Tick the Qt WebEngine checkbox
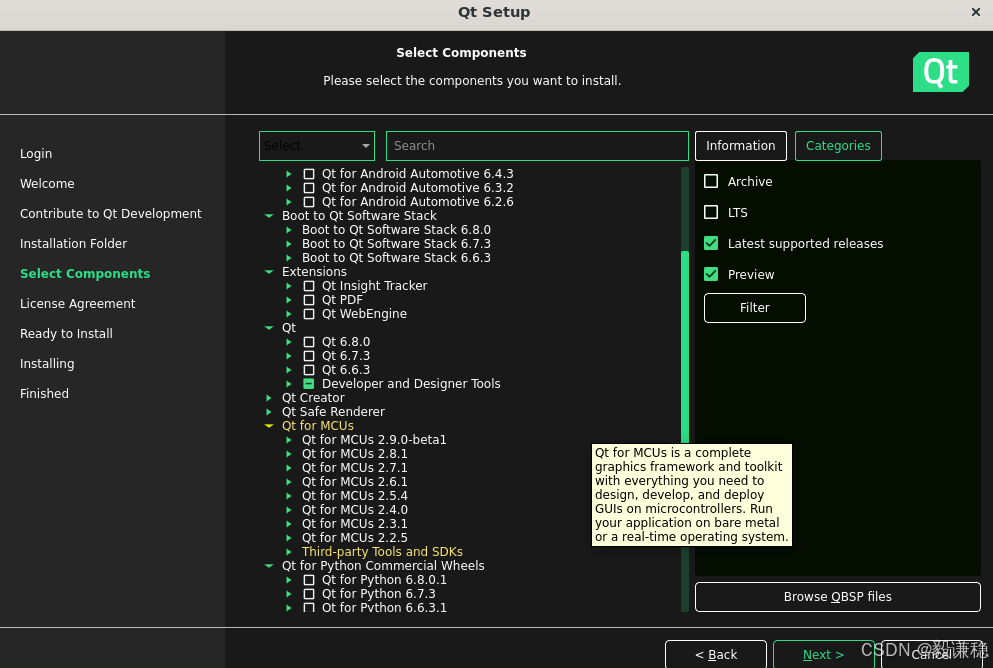The image size is (993, 668). pyautogui.click(x=309, y=313)
